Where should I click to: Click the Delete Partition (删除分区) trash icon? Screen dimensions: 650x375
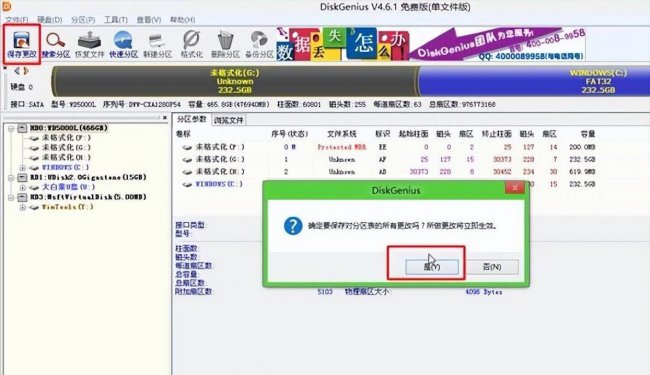point(226,44)
